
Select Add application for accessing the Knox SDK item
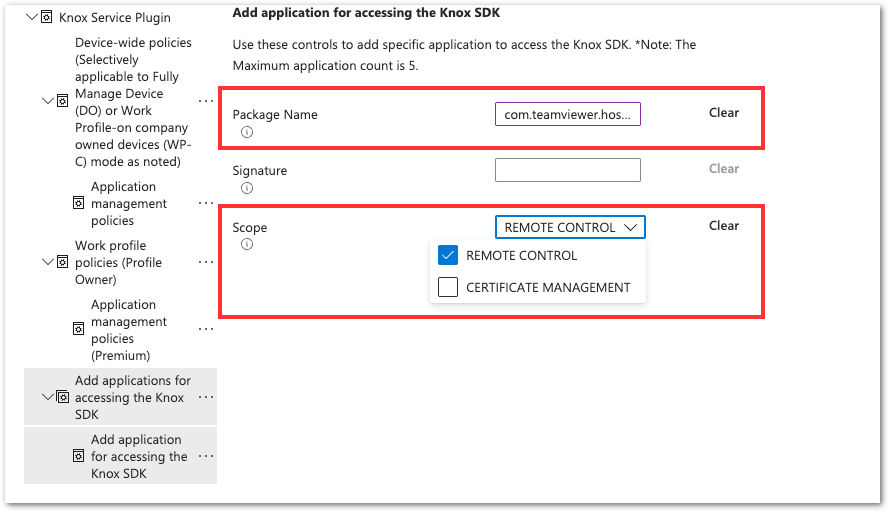click(139, 456)
